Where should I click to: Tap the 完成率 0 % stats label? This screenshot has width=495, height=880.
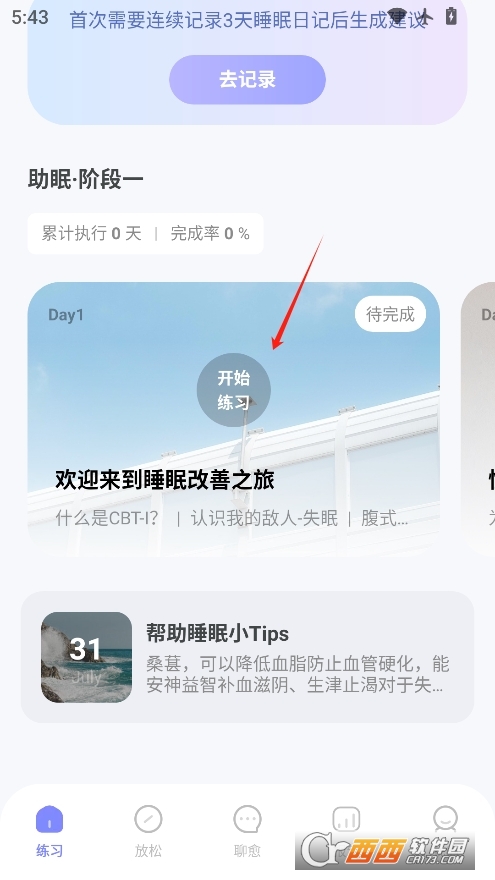(210, 233)
